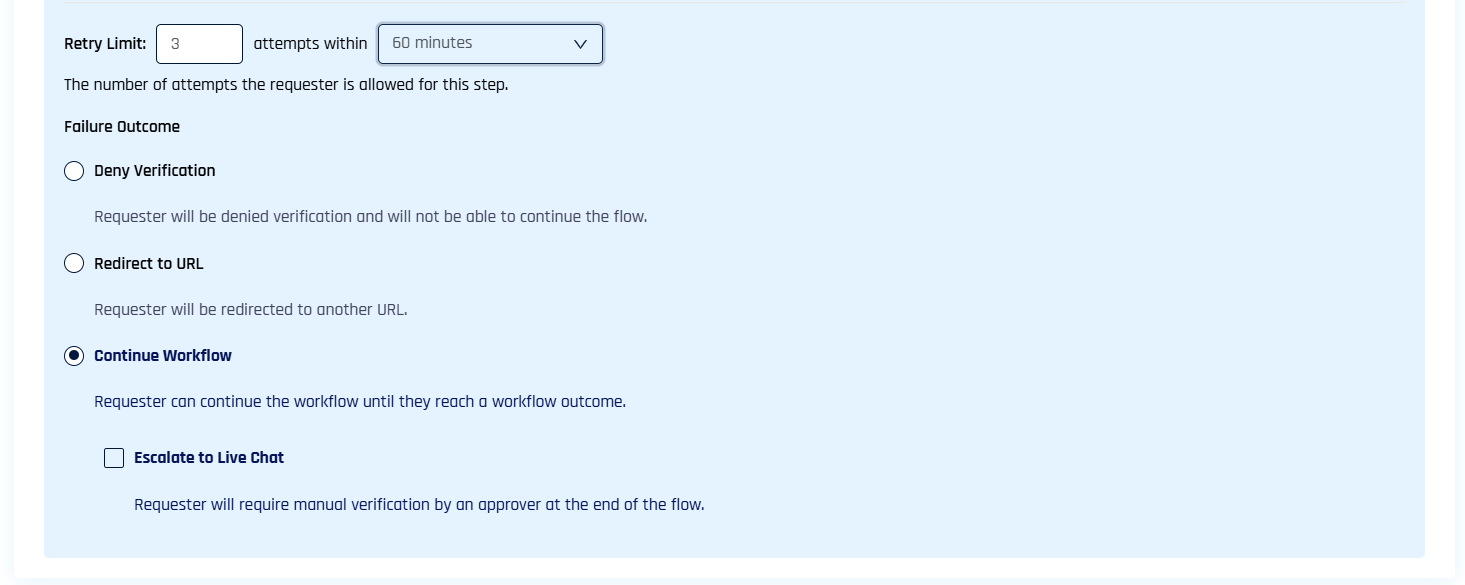Click the 'Requester can continue the workflow' description
Screen dimensions: 1465x585
[360, 402]
